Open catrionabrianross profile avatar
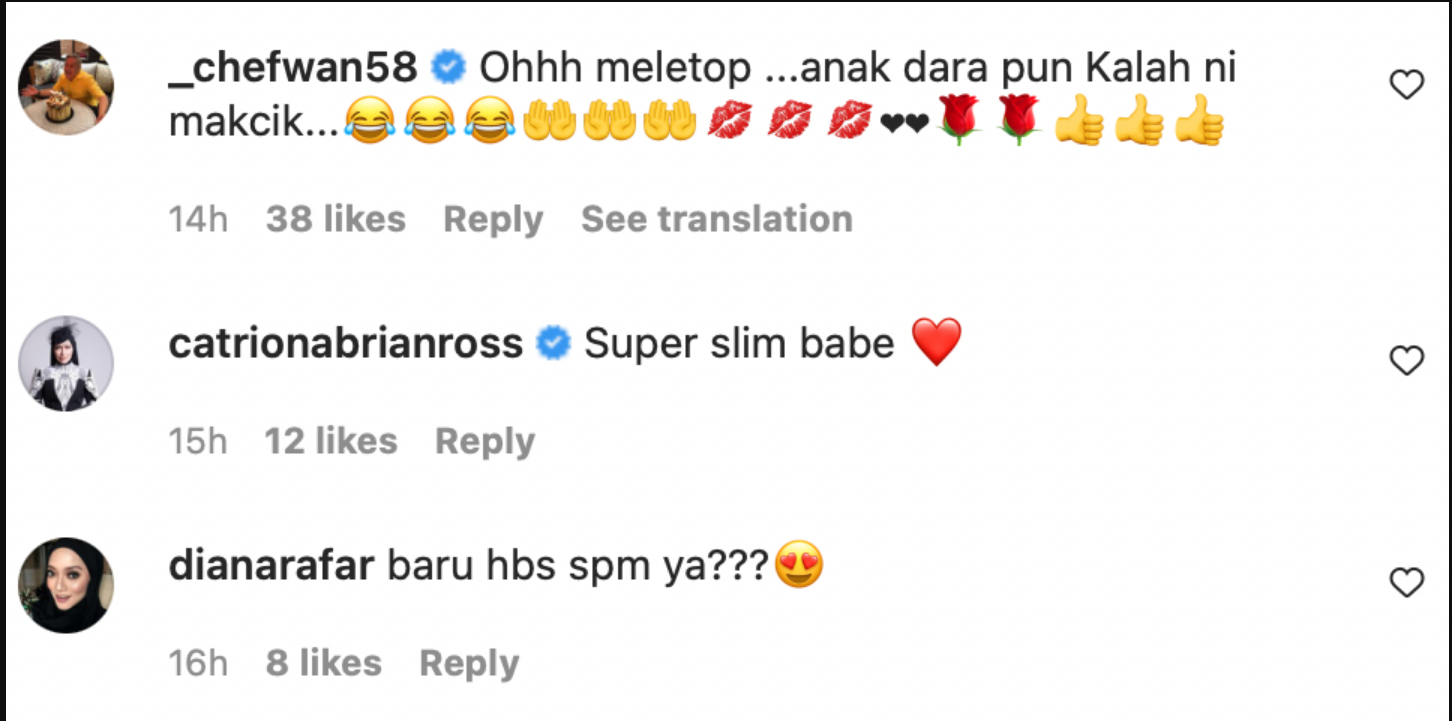 tap(66, 363)
